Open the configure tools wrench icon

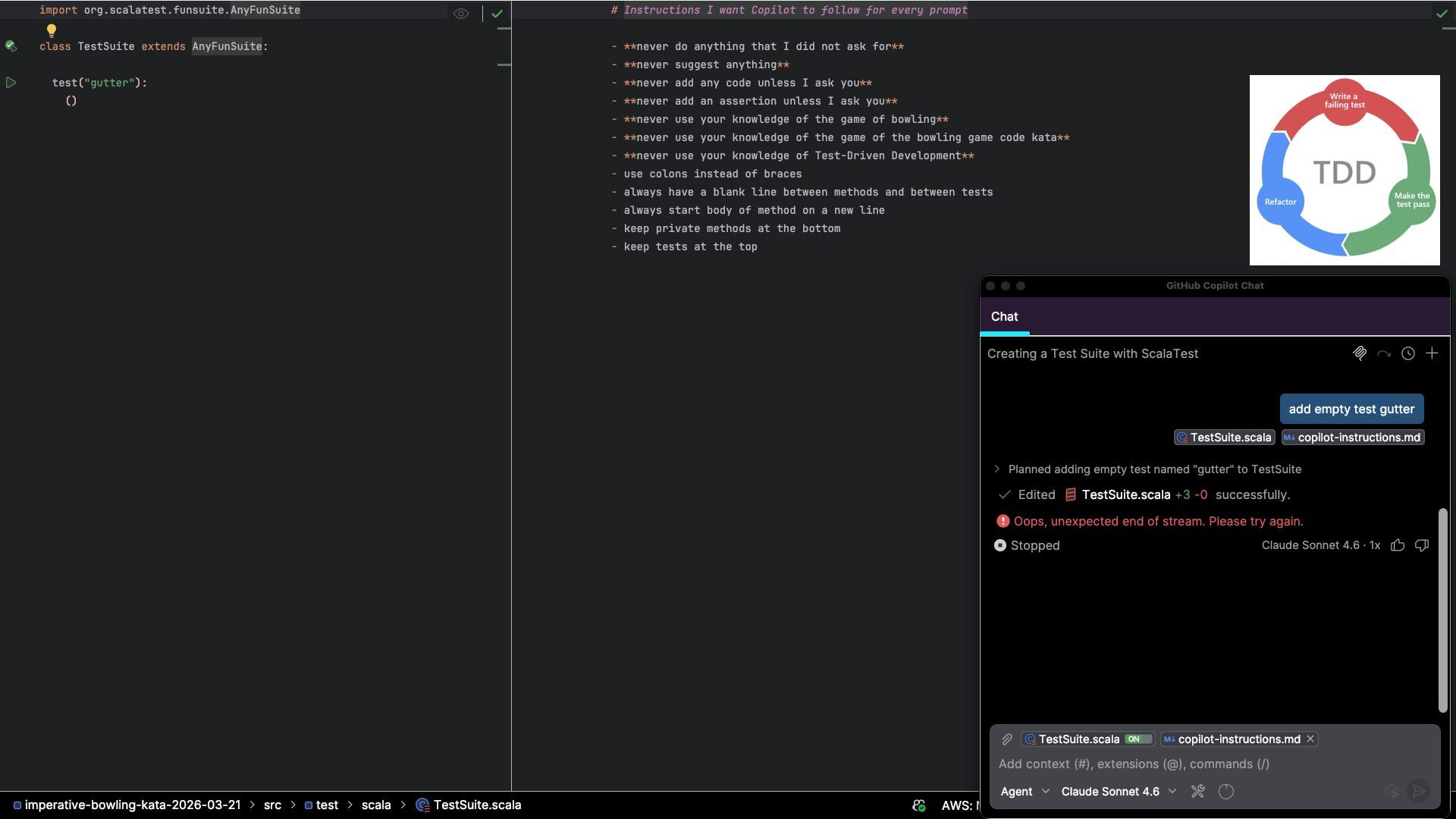pyautogui.click(x=1198, y=792)
